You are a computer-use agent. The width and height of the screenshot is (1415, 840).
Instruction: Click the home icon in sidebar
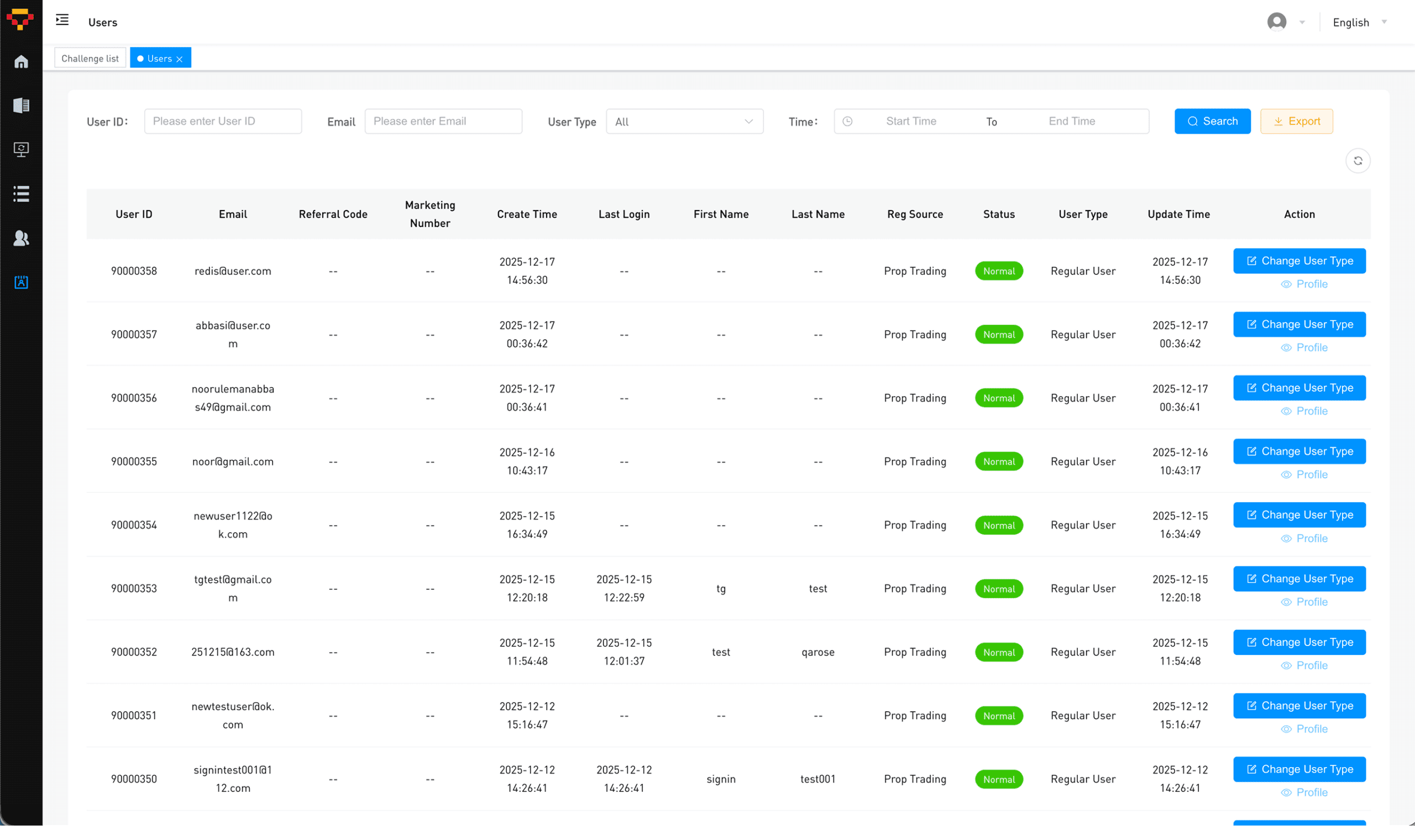(21, 62)
